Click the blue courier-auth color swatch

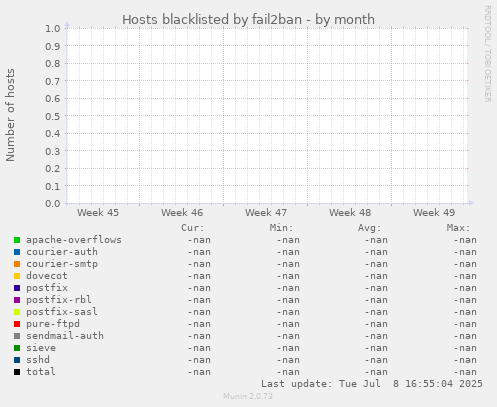17,252
